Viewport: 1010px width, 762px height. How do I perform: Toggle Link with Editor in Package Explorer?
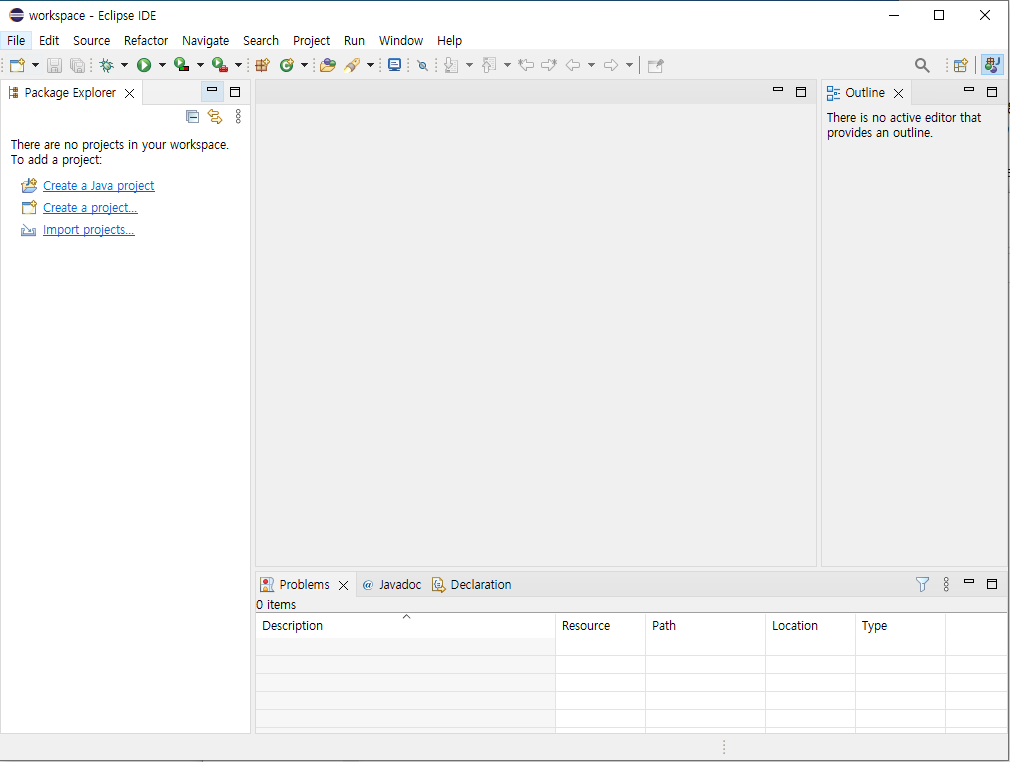coord(214,117)
